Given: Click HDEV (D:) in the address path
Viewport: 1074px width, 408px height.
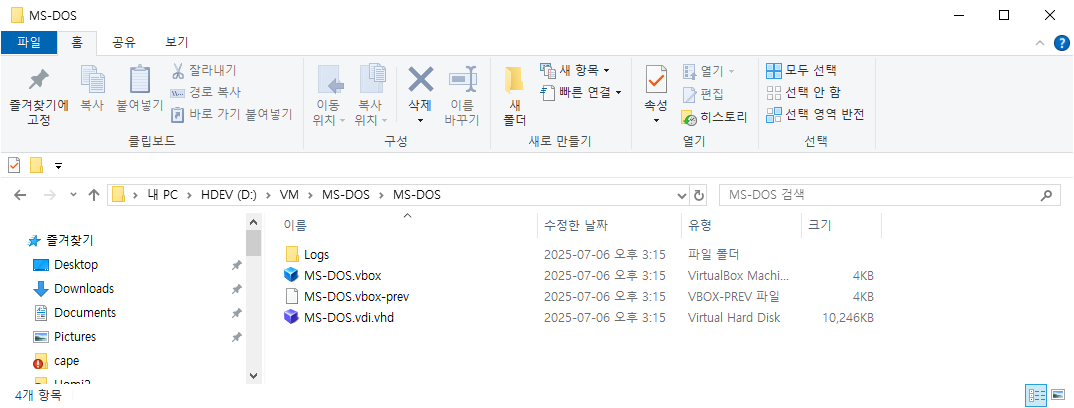Looking at the screenshot, I should click(x=228, y=195).
